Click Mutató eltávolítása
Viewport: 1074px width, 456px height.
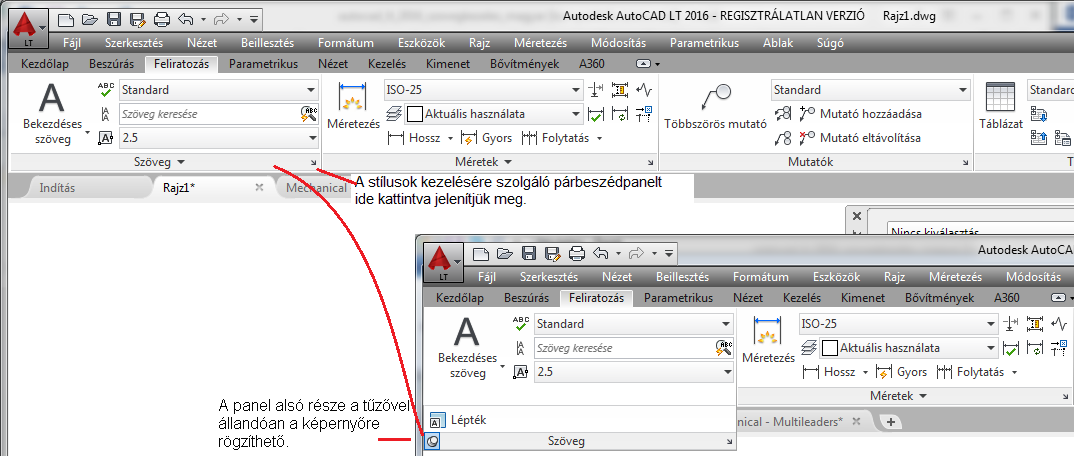coord(860,138)
